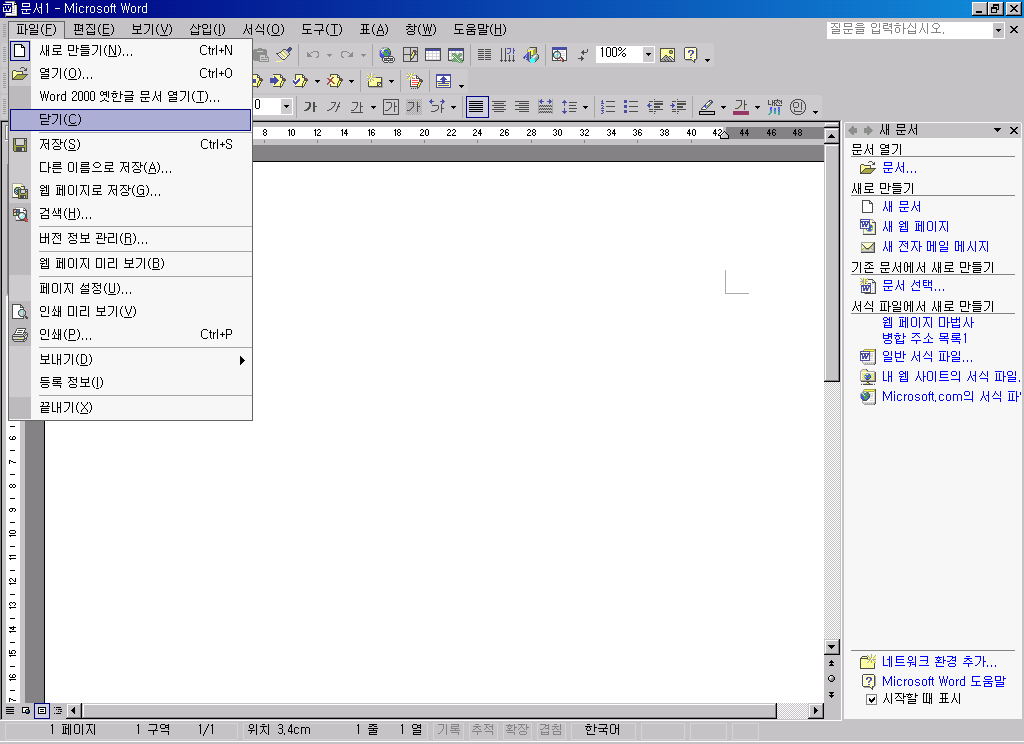
Task: Open the 새 문서 task pane dropdown arrow
Action: [997, 130]
